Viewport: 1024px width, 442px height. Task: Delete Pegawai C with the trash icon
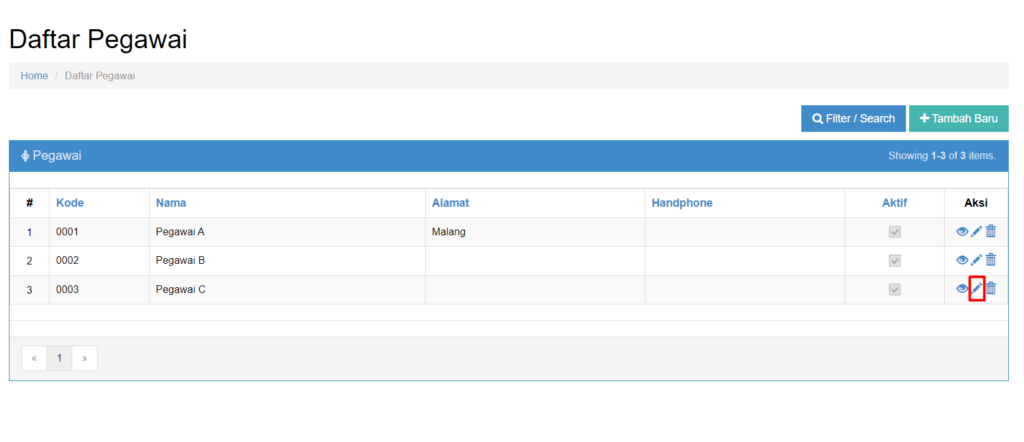click(991, 289)
